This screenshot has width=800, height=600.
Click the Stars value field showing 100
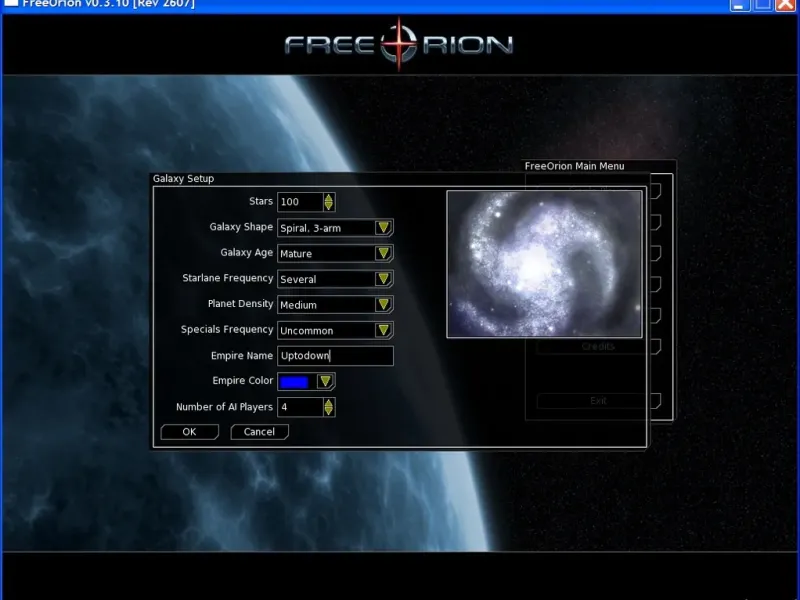pos(300,202)
